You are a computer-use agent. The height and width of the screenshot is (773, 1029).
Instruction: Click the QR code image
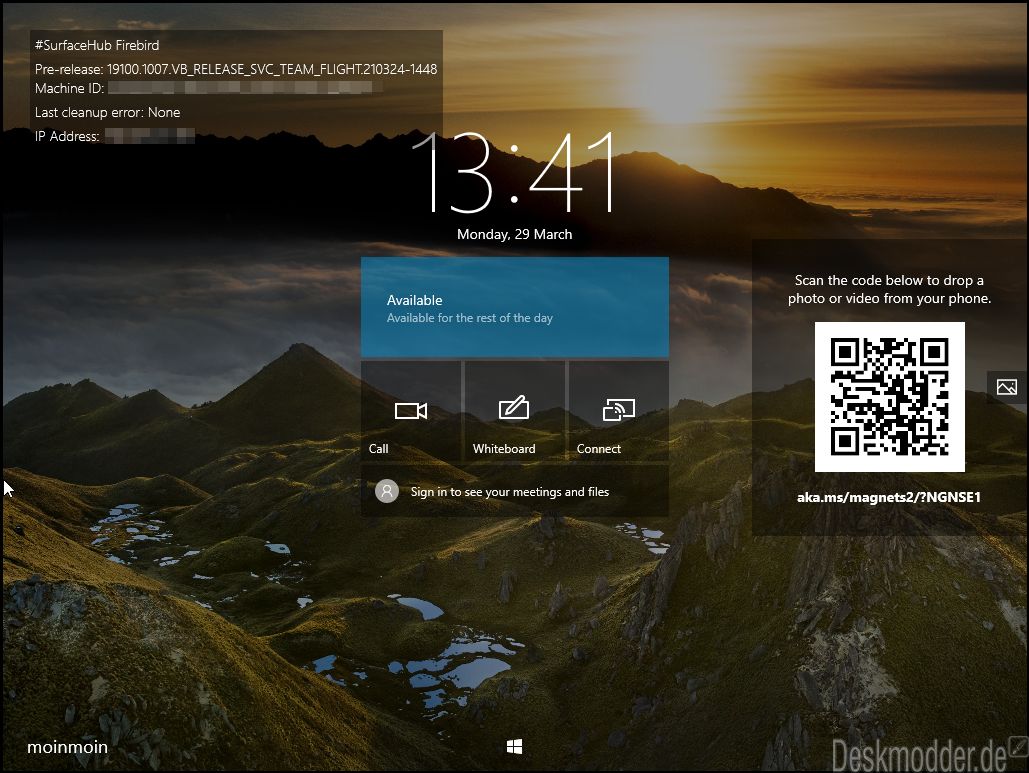click(x=889, y=396)
